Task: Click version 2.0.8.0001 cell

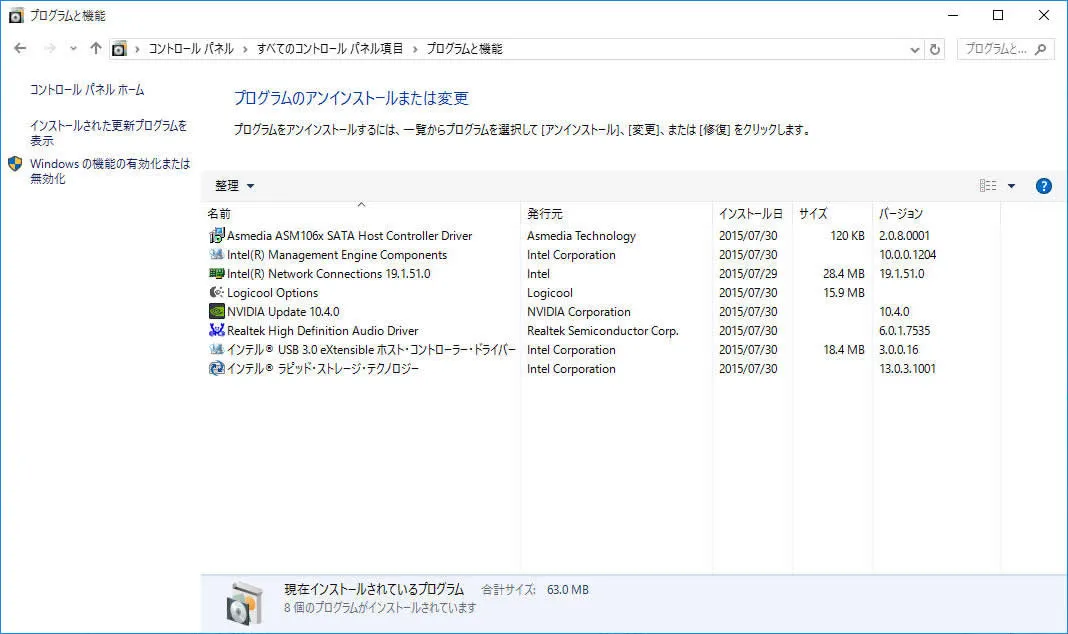Action: click(x=905, y=236)
